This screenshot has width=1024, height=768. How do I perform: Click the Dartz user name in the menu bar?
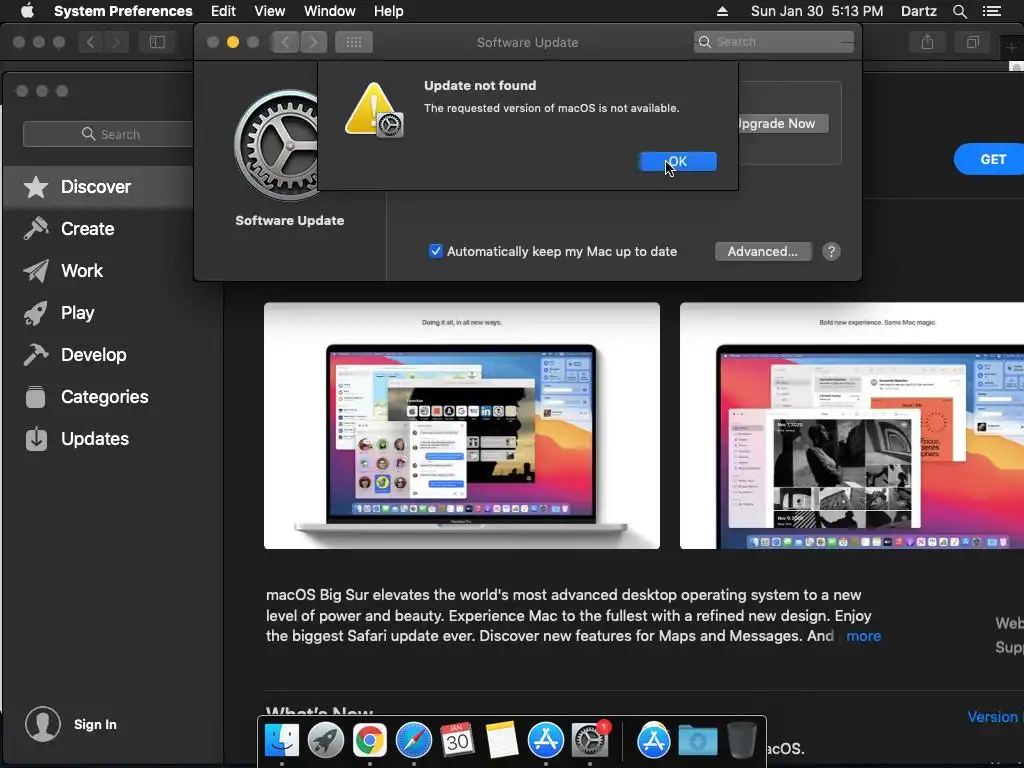(x=918, y=11)
